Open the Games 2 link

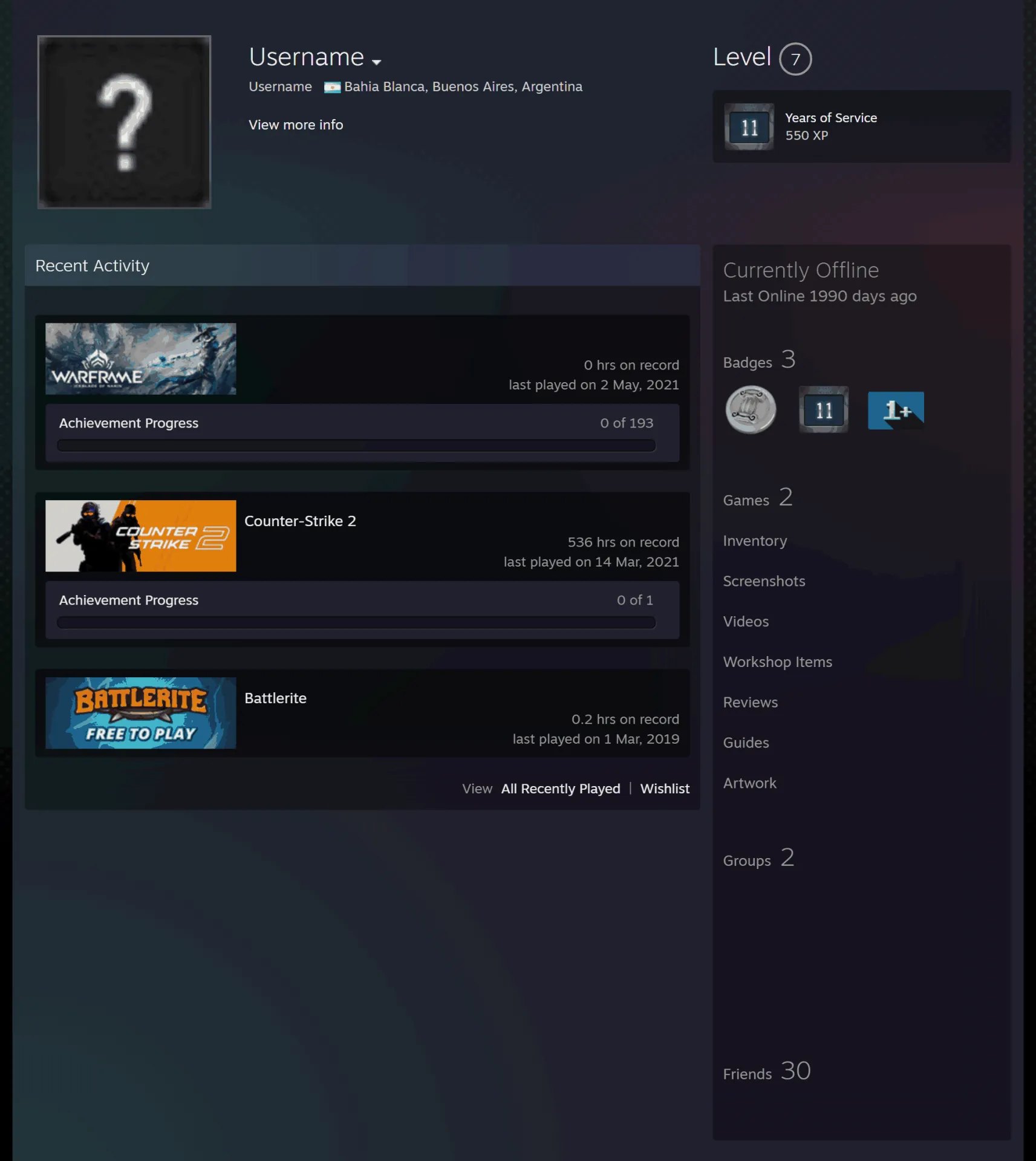pos(757,498)
